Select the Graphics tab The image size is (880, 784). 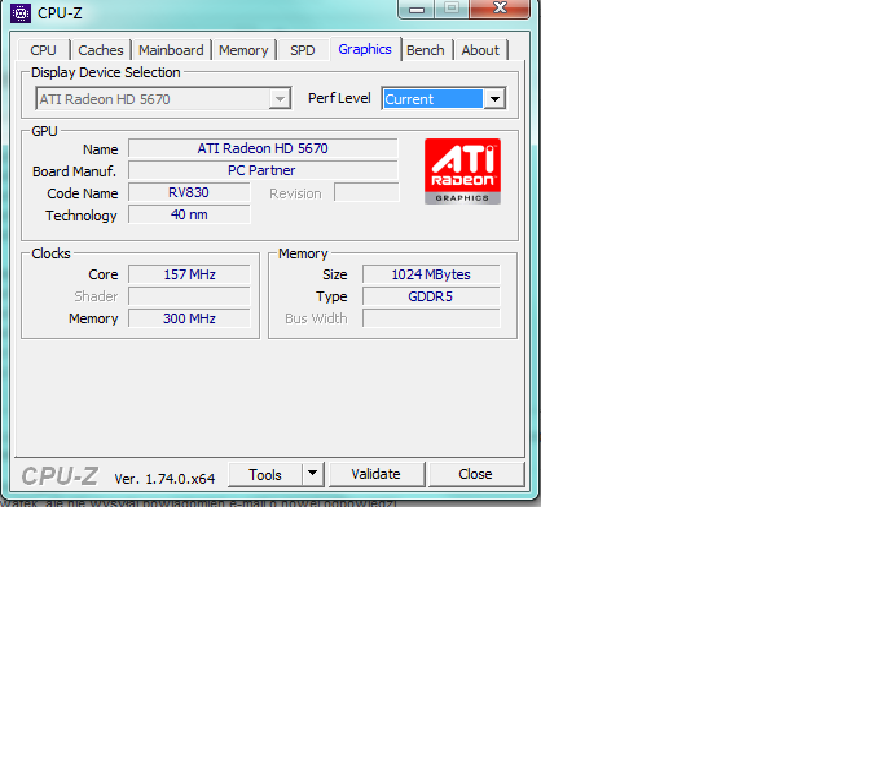click(365, 49)
